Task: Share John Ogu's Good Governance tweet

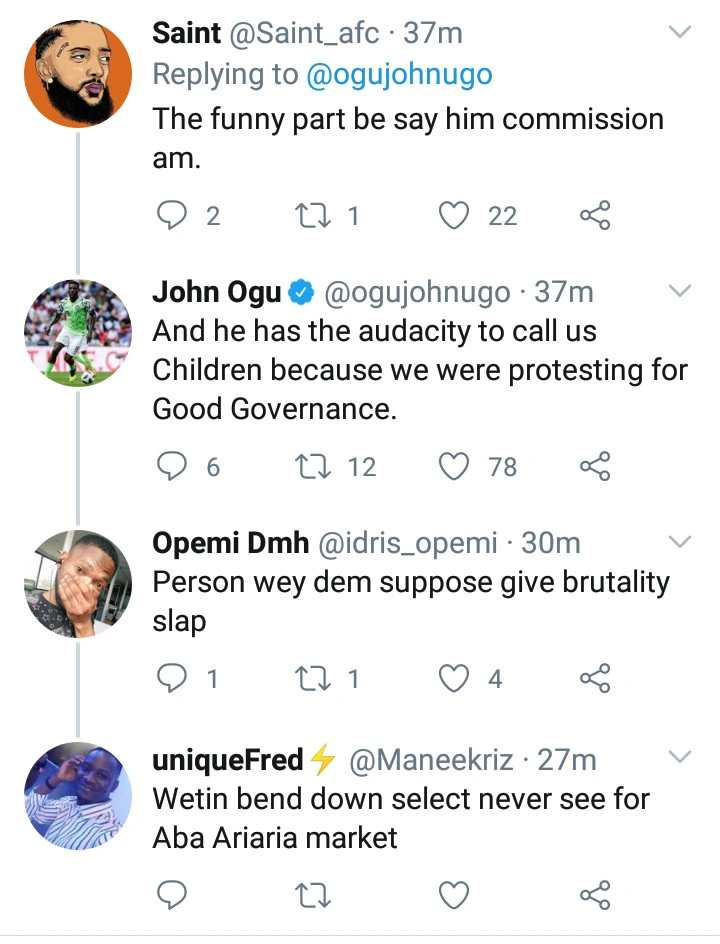Action: (x=595, y=465)
